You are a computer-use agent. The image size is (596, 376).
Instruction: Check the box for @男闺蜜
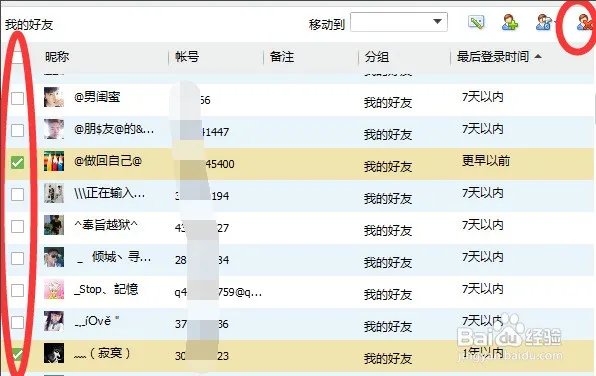pos(17,98)
